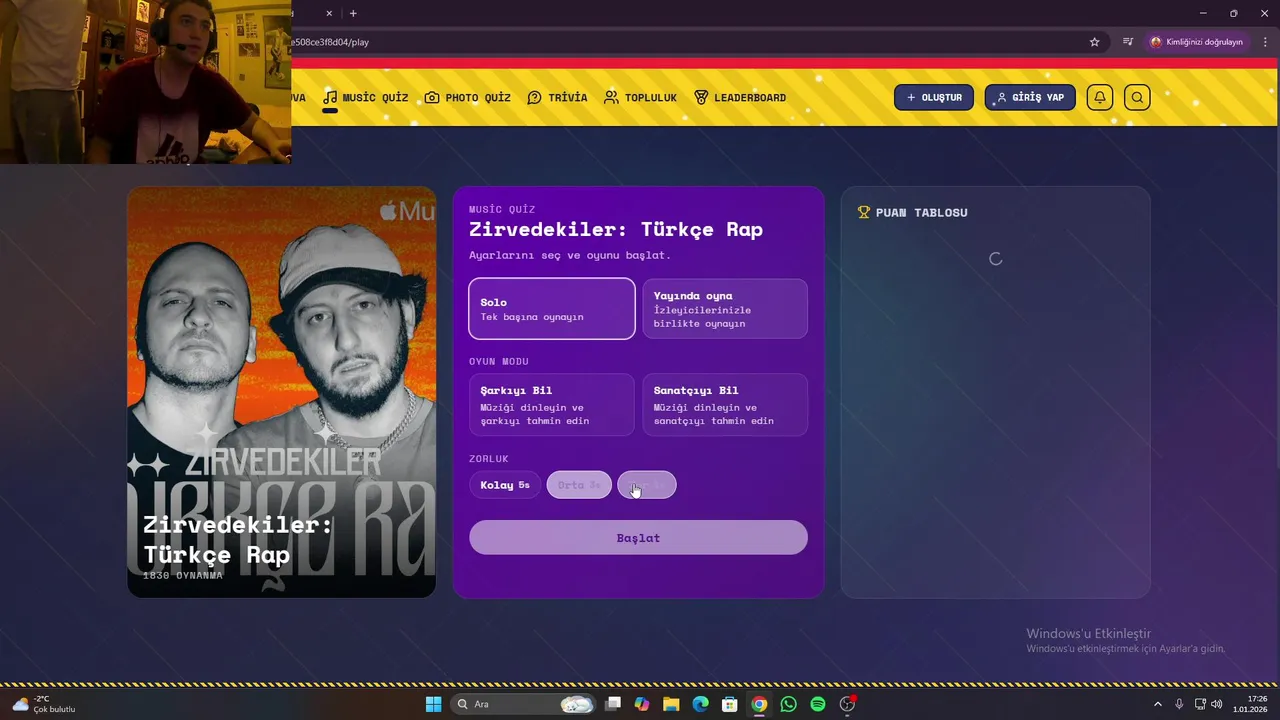The height and width of the screenshot is (720, 1280).
Task: Click the '1830 OYNANMA' play count text
Action: pyautogui.click(x=183, y=575)
